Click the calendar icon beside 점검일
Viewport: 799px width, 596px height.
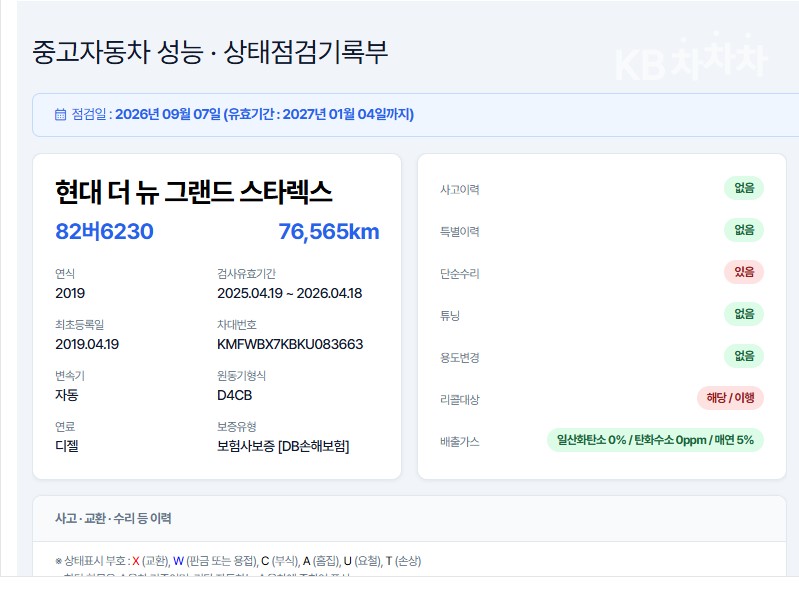[60, 114]
